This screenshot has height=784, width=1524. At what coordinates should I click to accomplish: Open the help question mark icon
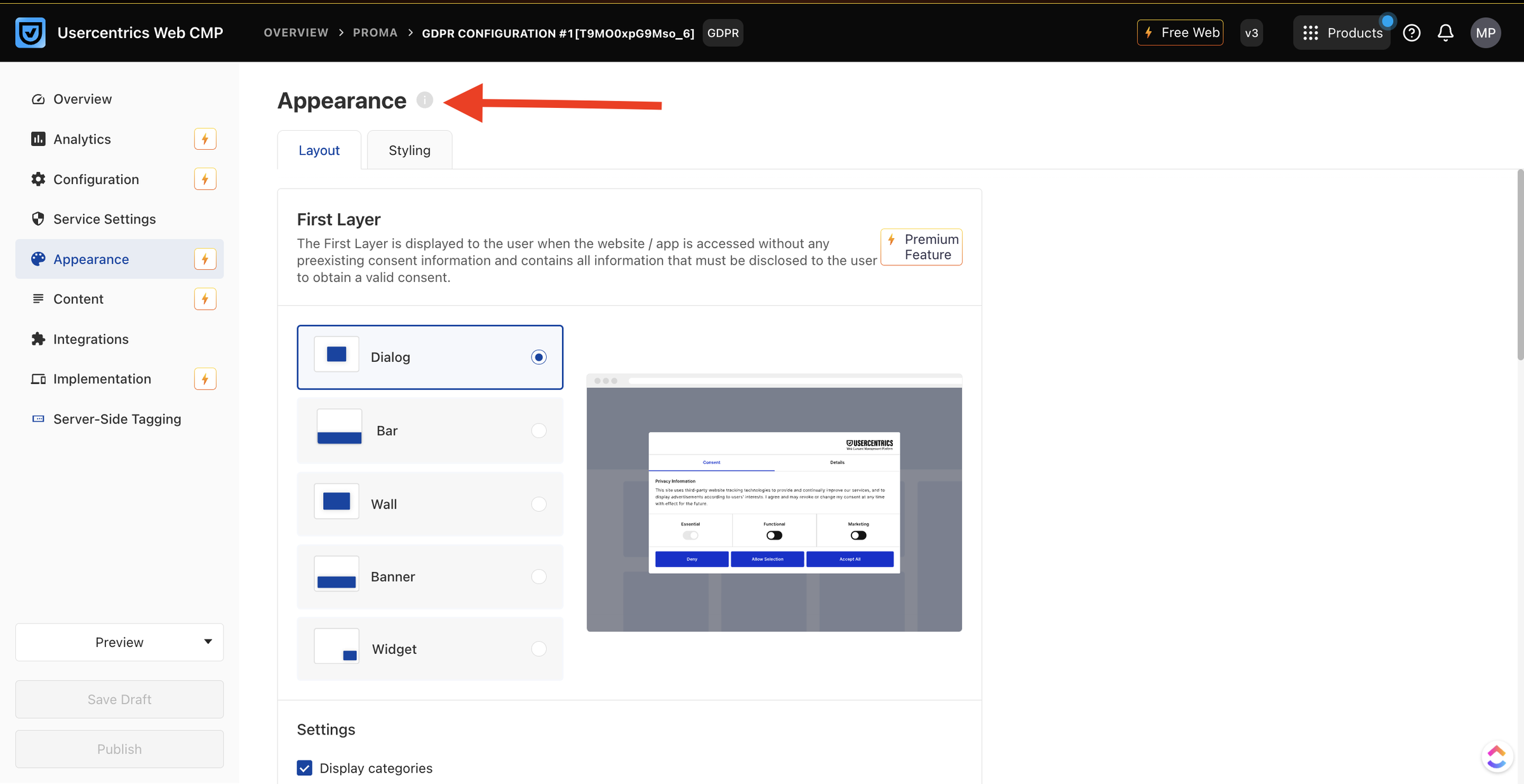[x=1412, y=33]
